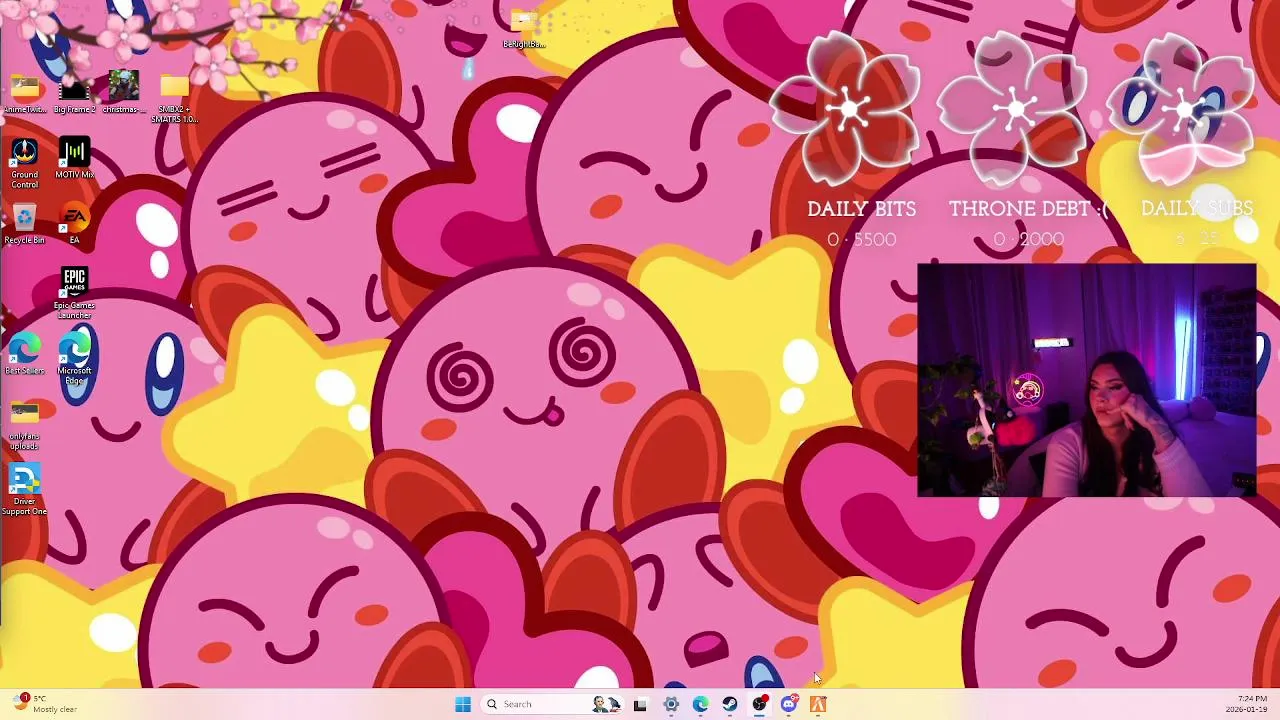
Task: Open the uploads folder on desktop
Action: (x=25, y=425)
